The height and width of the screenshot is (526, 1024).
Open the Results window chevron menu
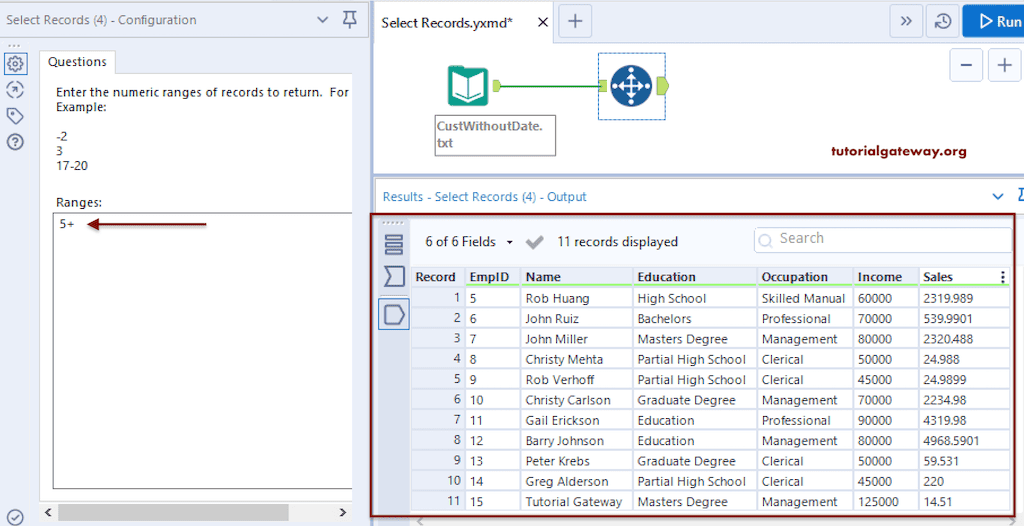(997, 197)
